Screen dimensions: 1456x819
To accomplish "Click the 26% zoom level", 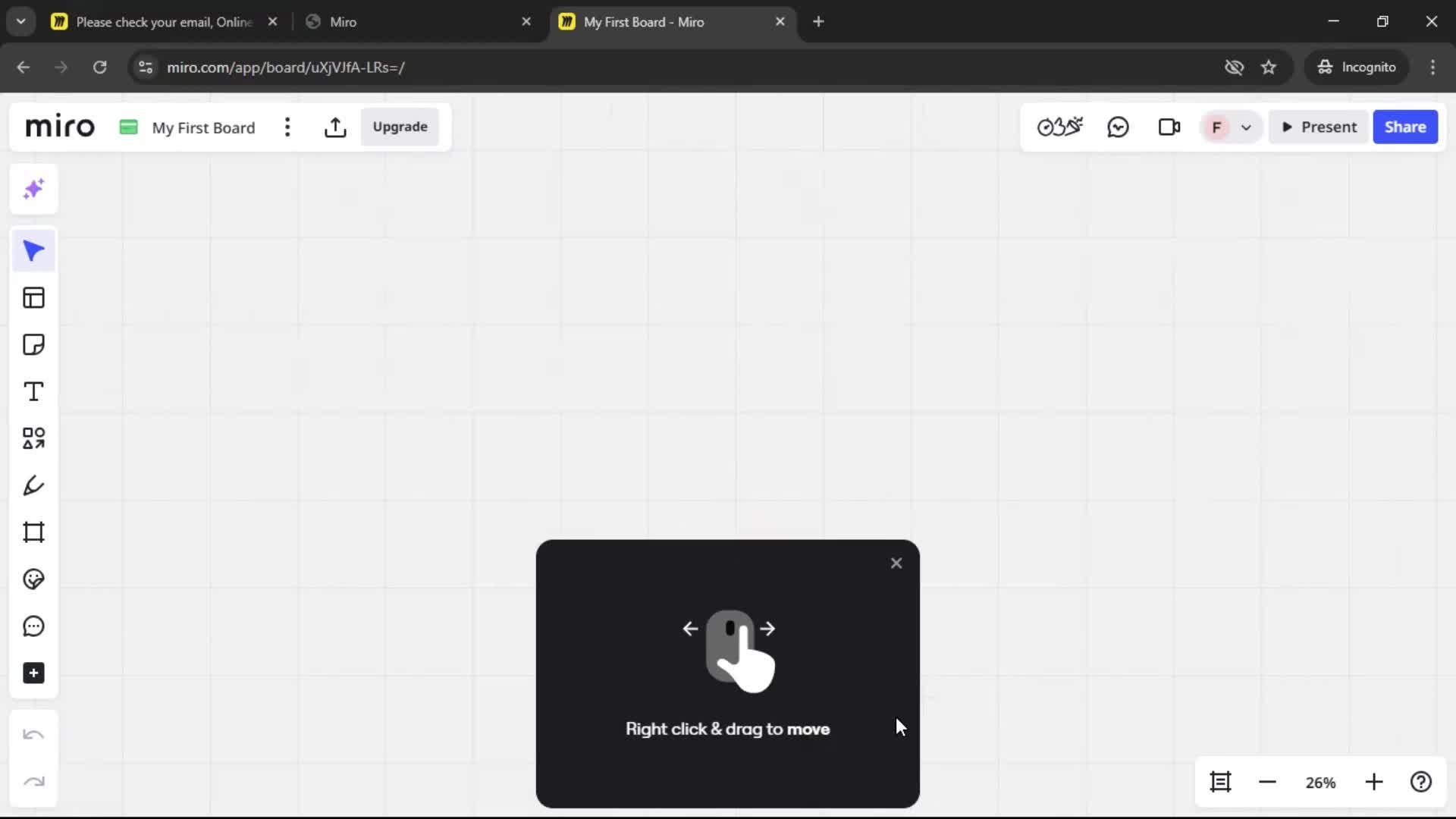I will [1320, 783].
